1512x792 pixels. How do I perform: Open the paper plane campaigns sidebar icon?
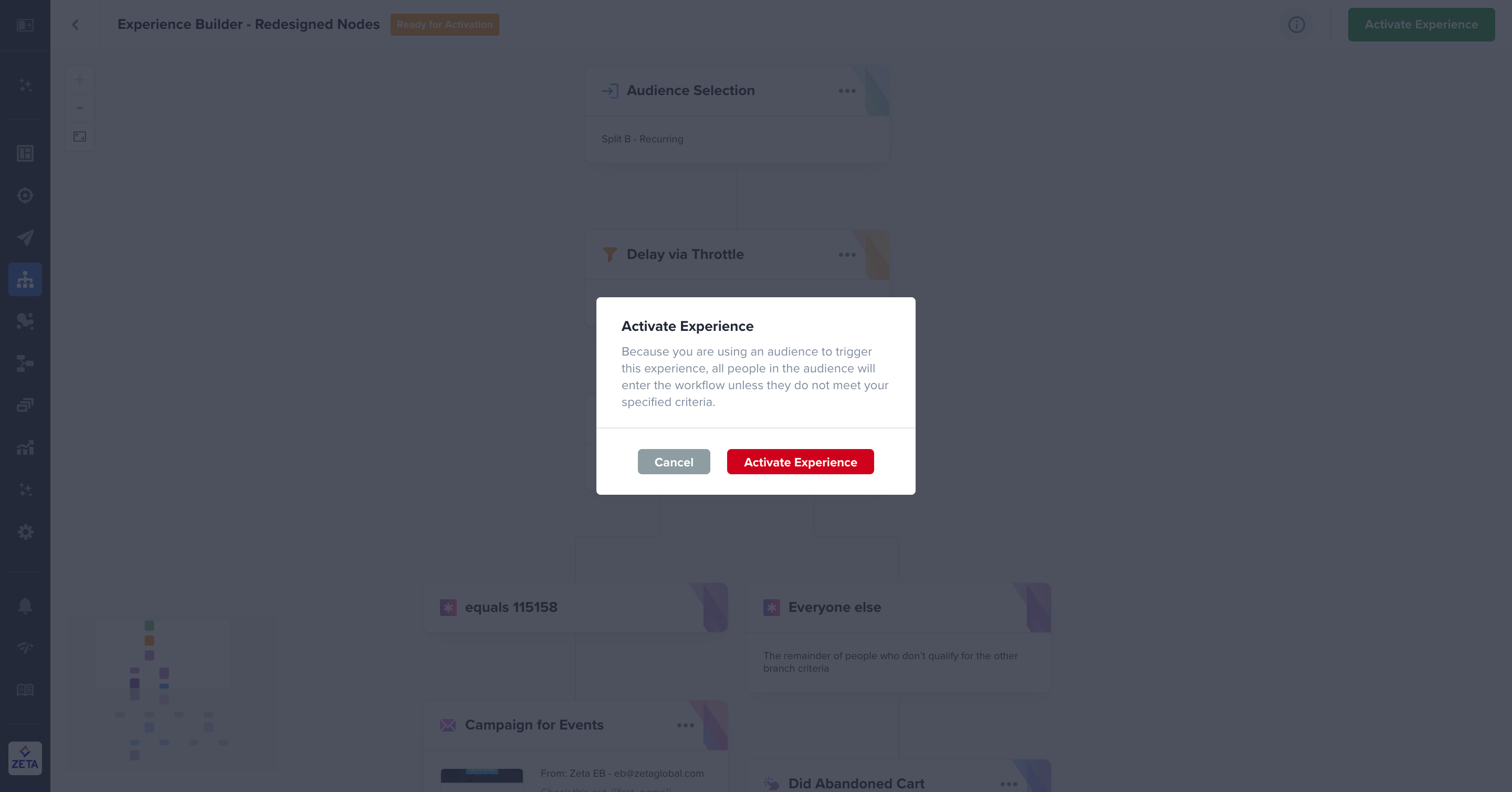coord(25,237)
